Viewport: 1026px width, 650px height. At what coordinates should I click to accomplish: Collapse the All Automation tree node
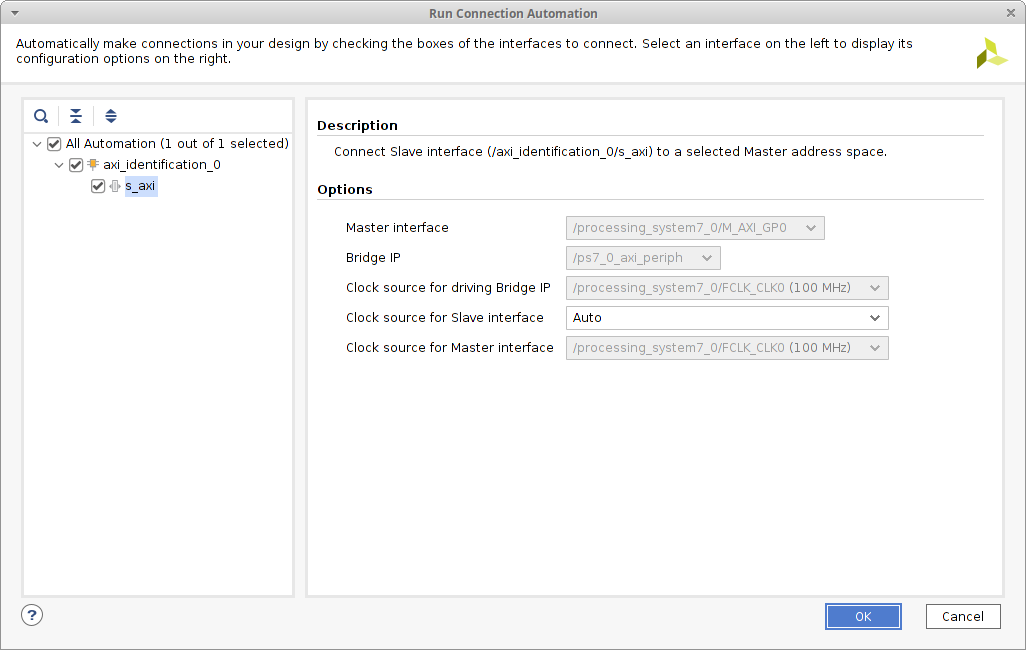[38, 144]
